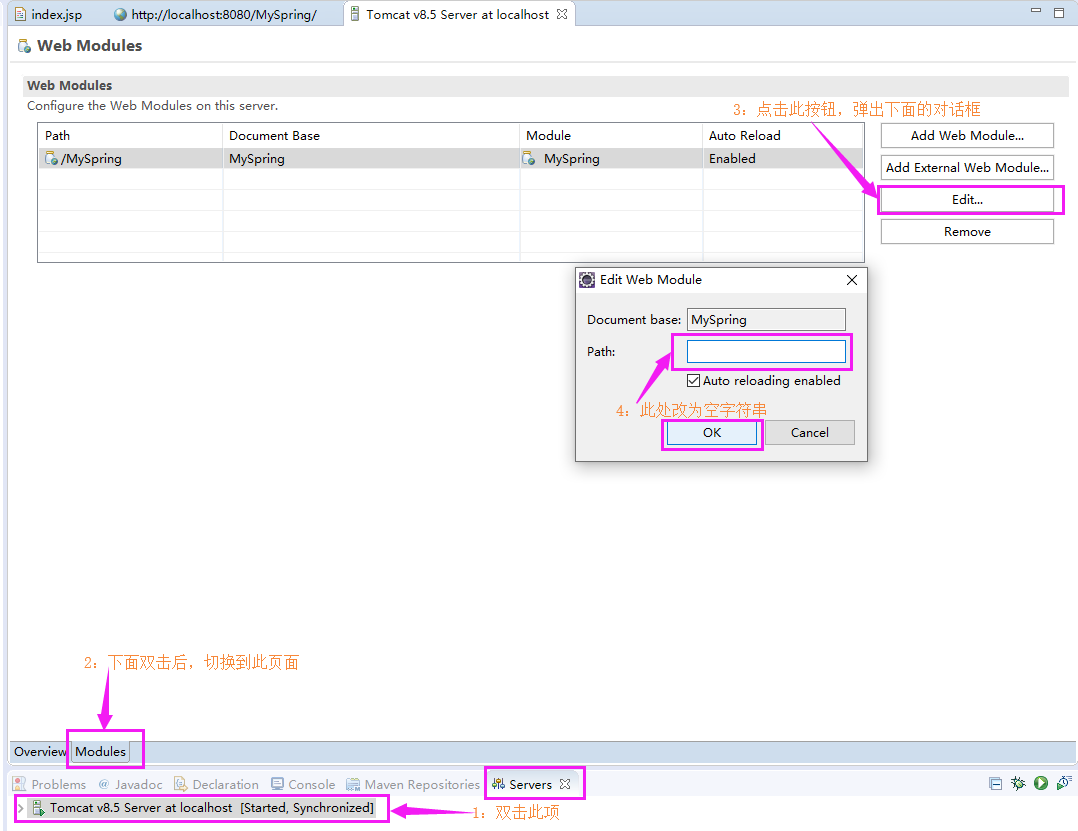The height and width of the screenshot is (831, 1078).
Task: Switch to the Modules tab
Action: click(100, 751)
